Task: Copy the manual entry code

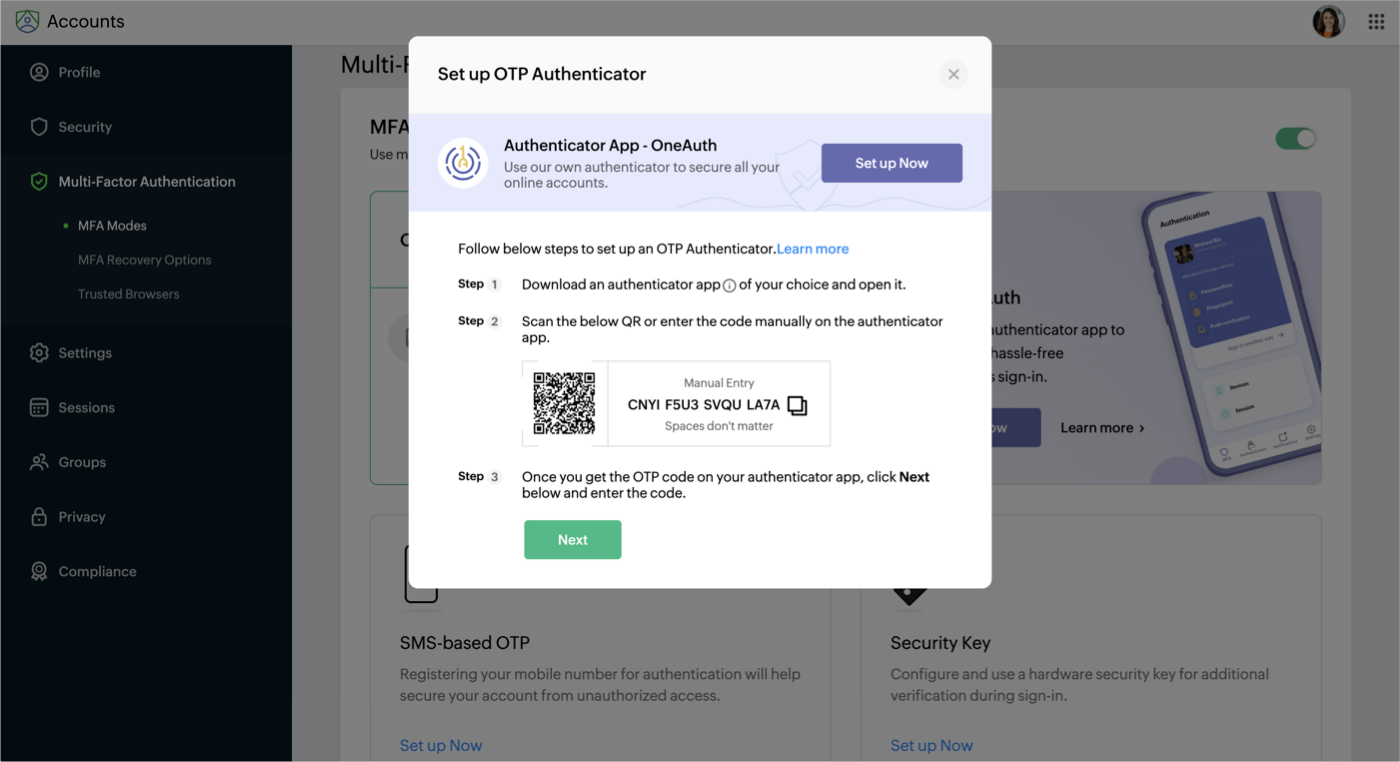Action: point(797,405)
